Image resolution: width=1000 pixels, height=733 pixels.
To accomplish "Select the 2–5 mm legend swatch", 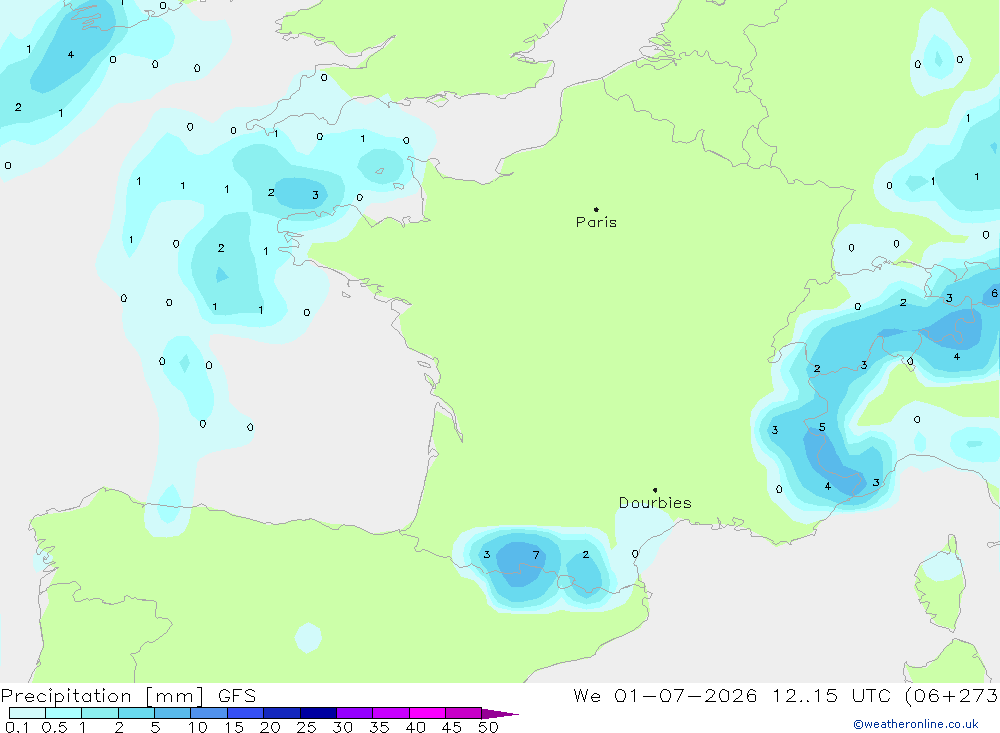I will [x=136, y=713].
